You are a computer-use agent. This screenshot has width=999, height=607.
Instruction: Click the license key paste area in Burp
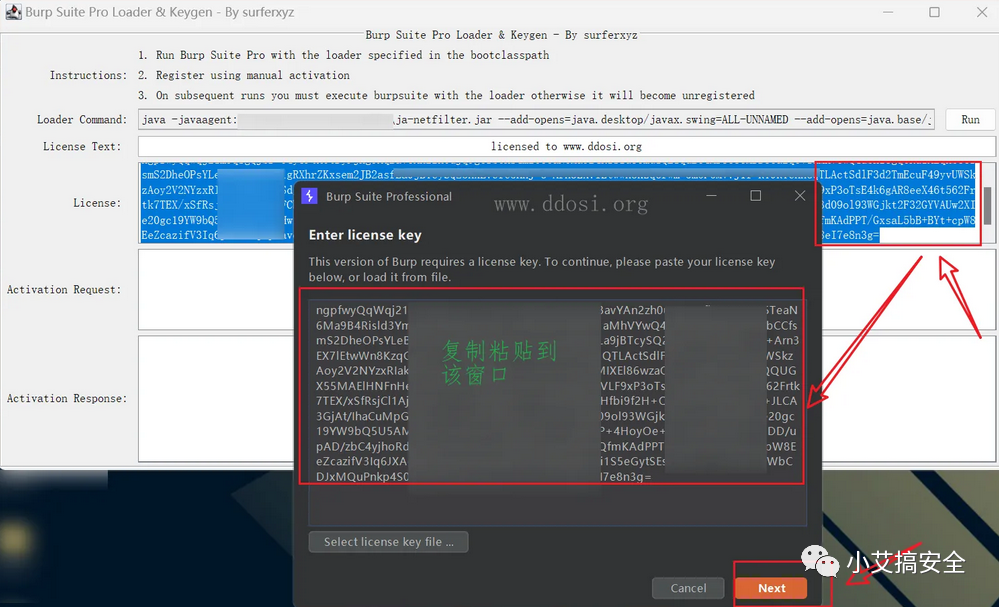(557, 413)
